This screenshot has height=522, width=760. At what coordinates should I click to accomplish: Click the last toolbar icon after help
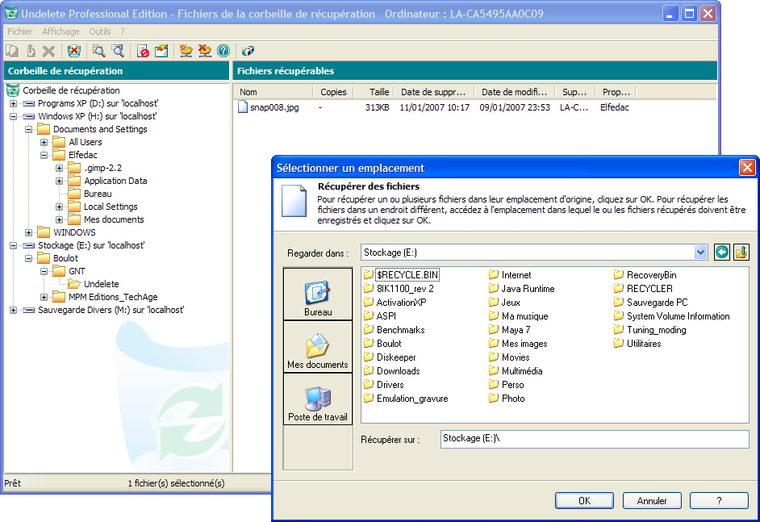click(248, 51)
